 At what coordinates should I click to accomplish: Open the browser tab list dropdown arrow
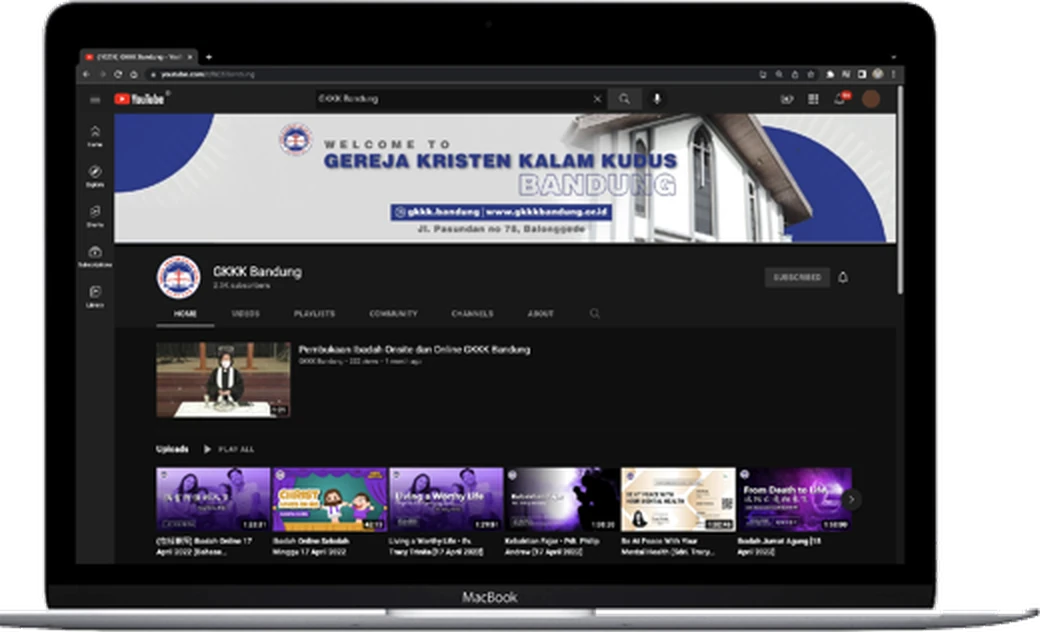(x=893, y=58)
